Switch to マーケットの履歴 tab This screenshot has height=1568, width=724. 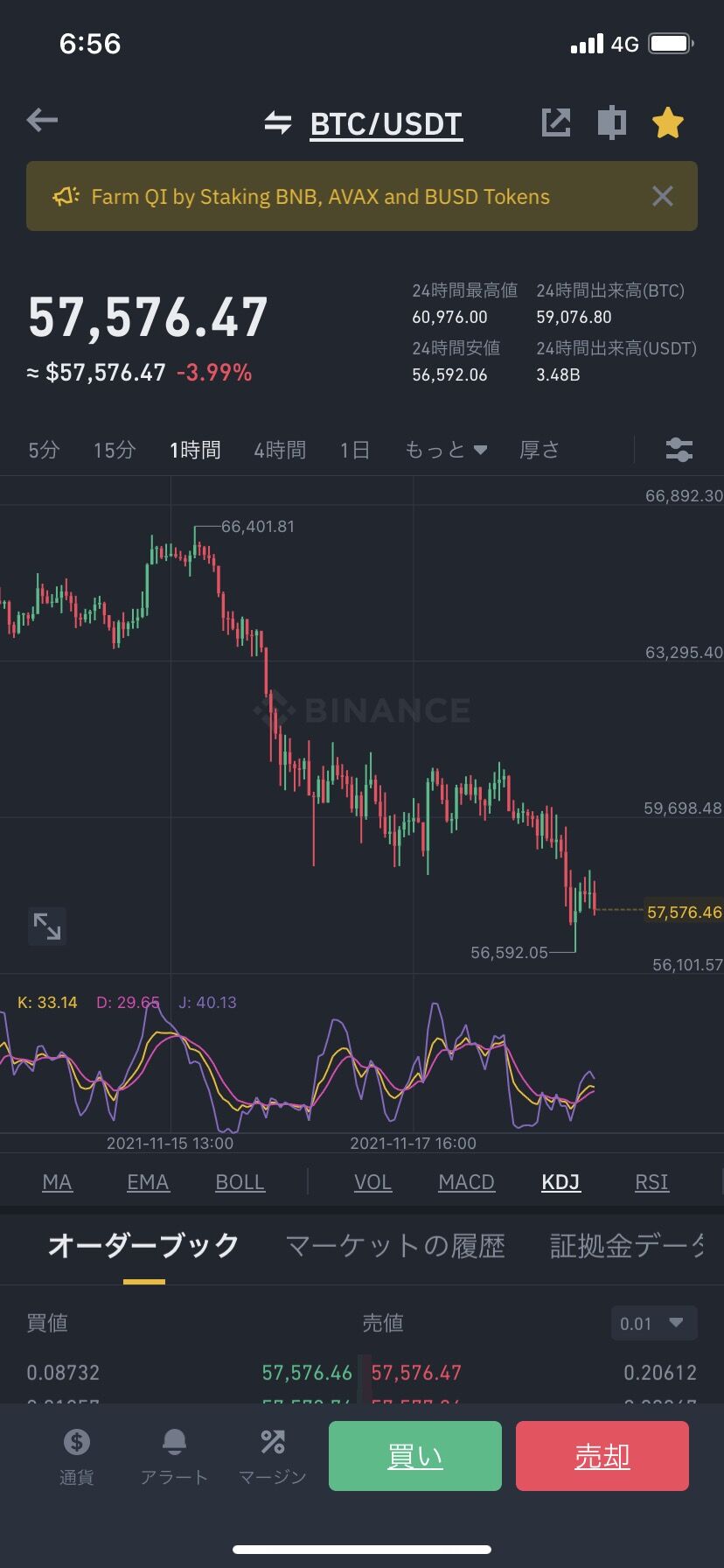point(395,1245)
